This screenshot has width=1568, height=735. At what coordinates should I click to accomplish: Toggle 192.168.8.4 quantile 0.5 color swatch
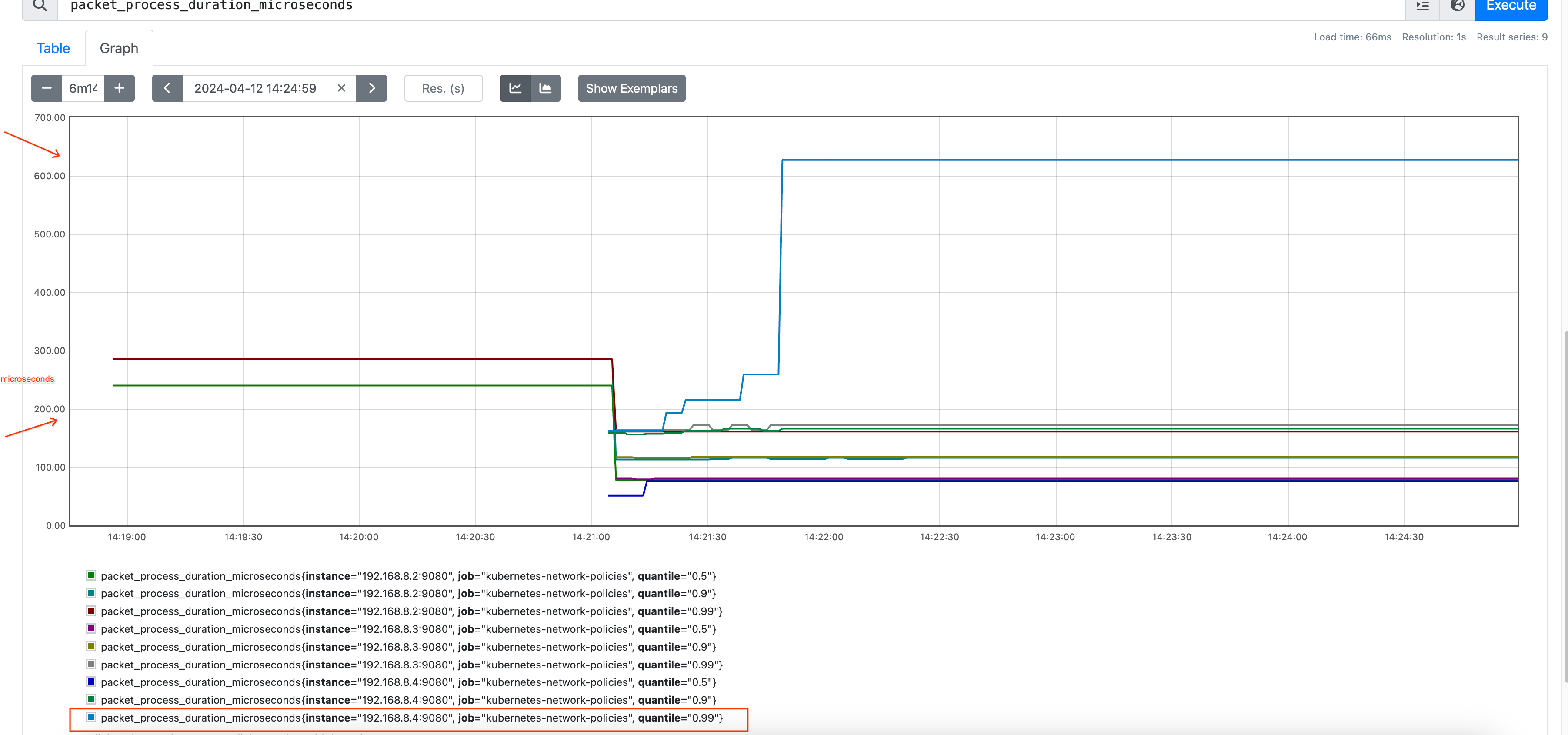tap(91, 682)
